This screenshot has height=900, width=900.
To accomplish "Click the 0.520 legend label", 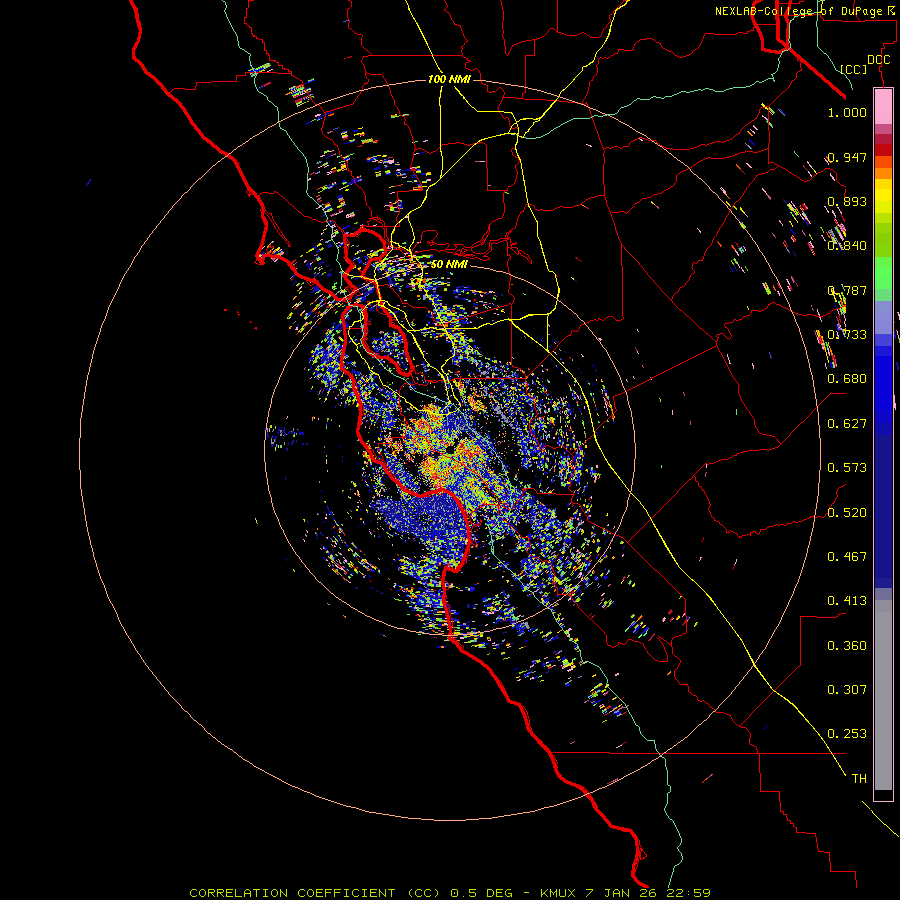I will click(x=847, y=513).
